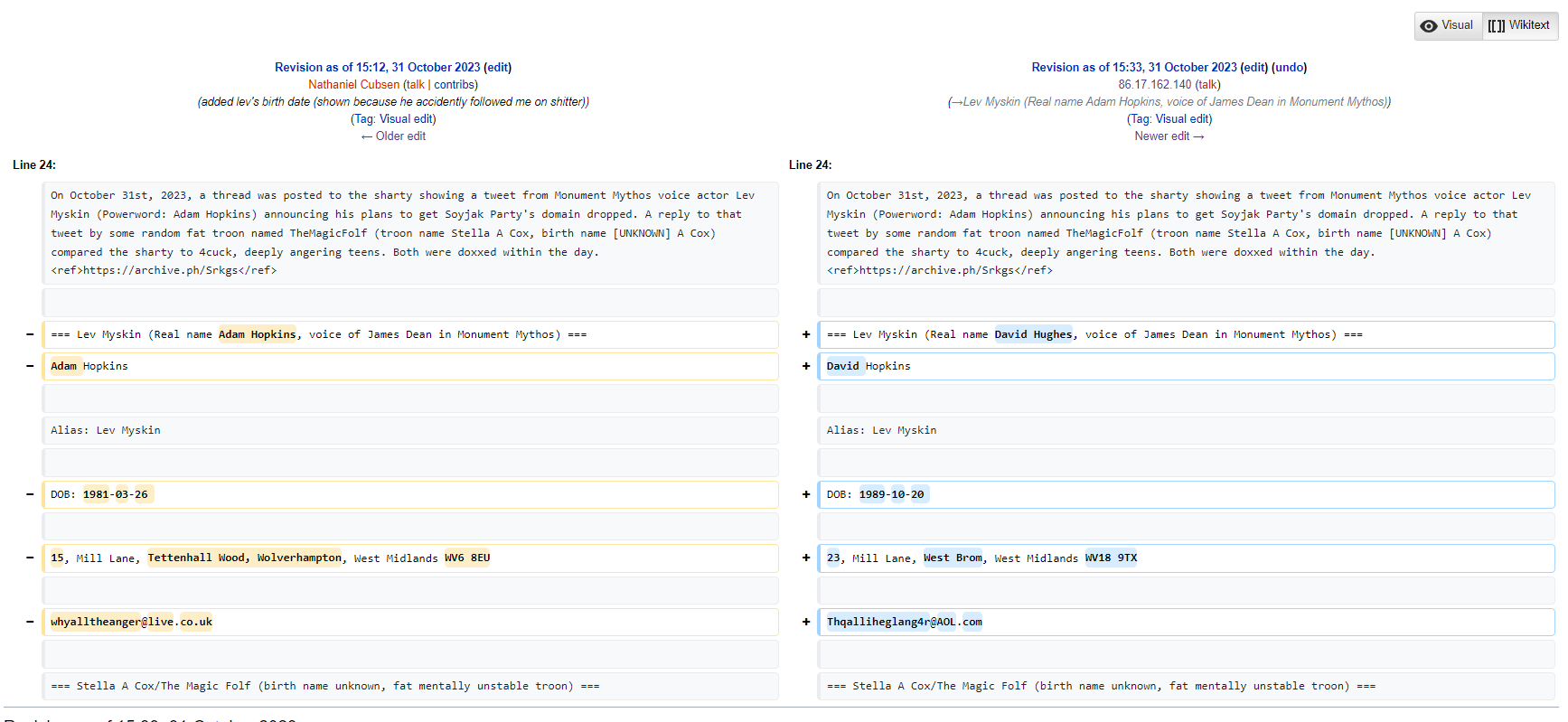
Task: Click edit next to the 15:12 revision
Action: point(497,68)
